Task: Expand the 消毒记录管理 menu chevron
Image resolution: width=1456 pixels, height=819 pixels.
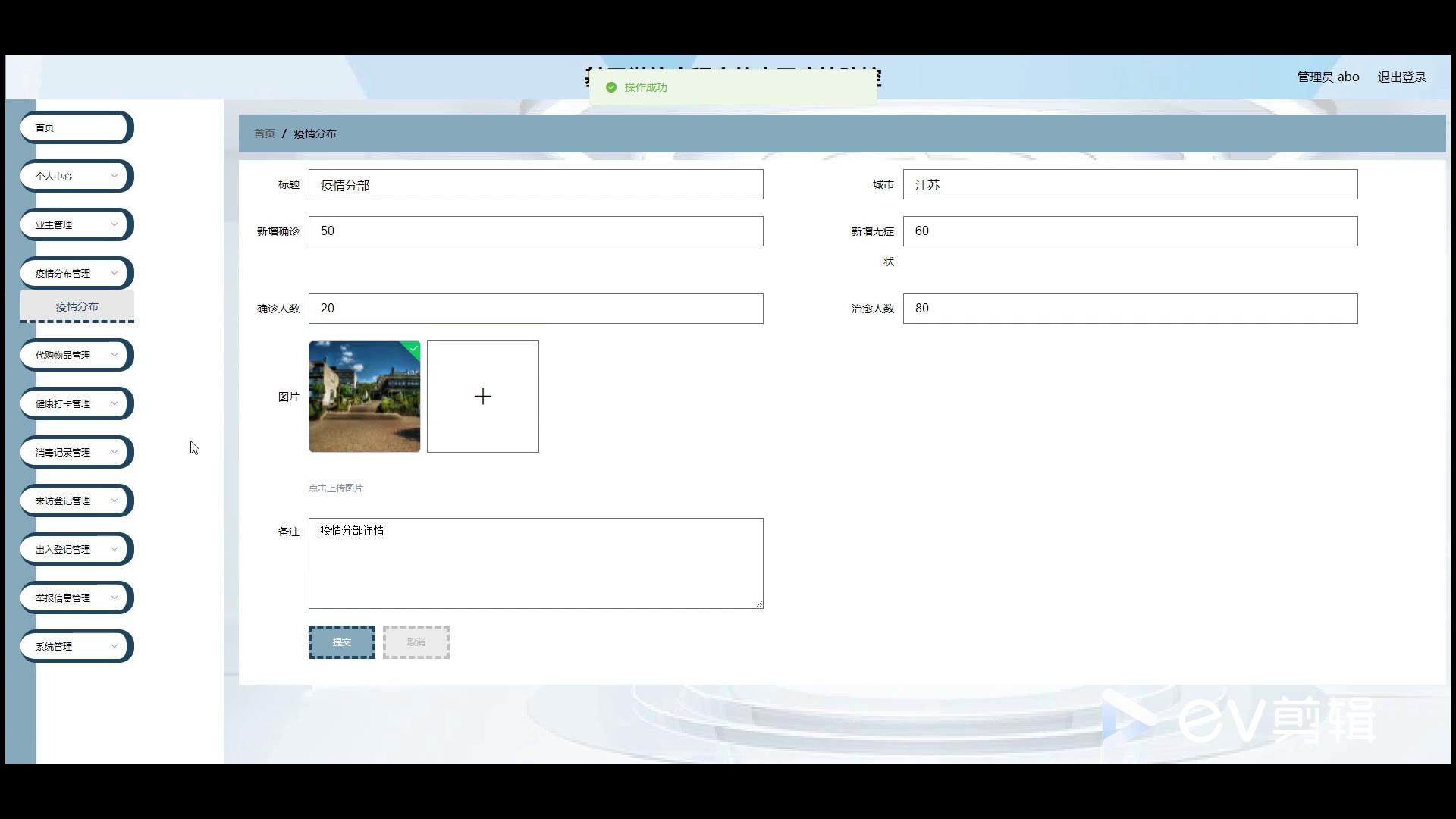Action: point(115,452)
